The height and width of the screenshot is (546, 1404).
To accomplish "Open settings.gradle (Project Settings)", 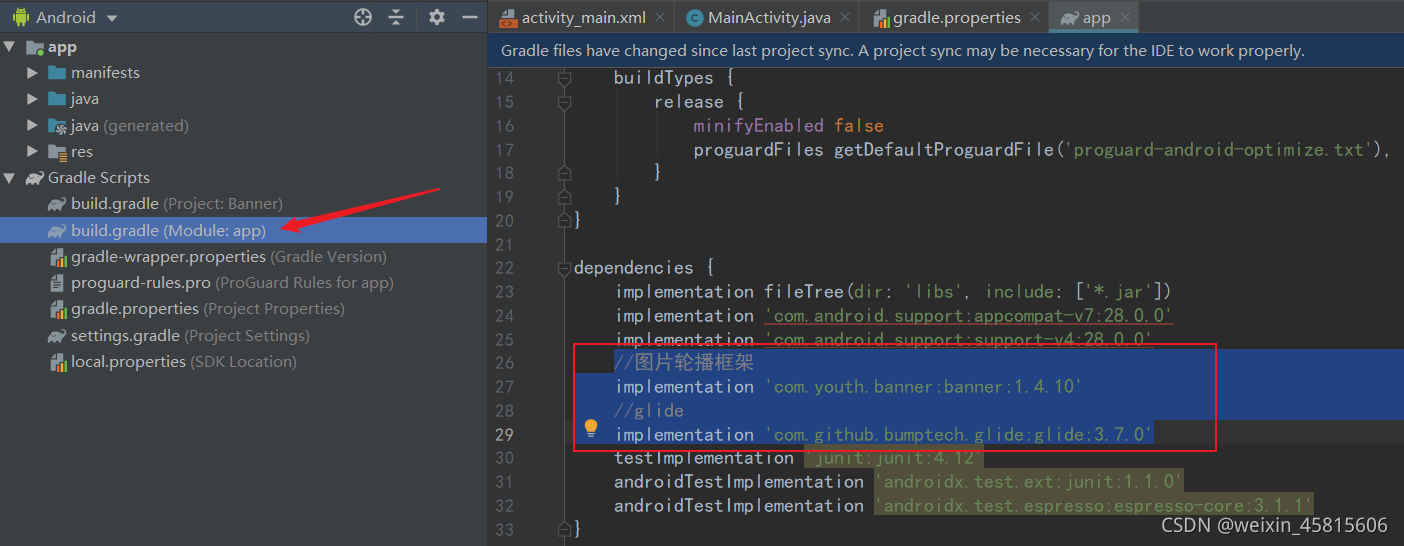I will click(x=190, y=335).
